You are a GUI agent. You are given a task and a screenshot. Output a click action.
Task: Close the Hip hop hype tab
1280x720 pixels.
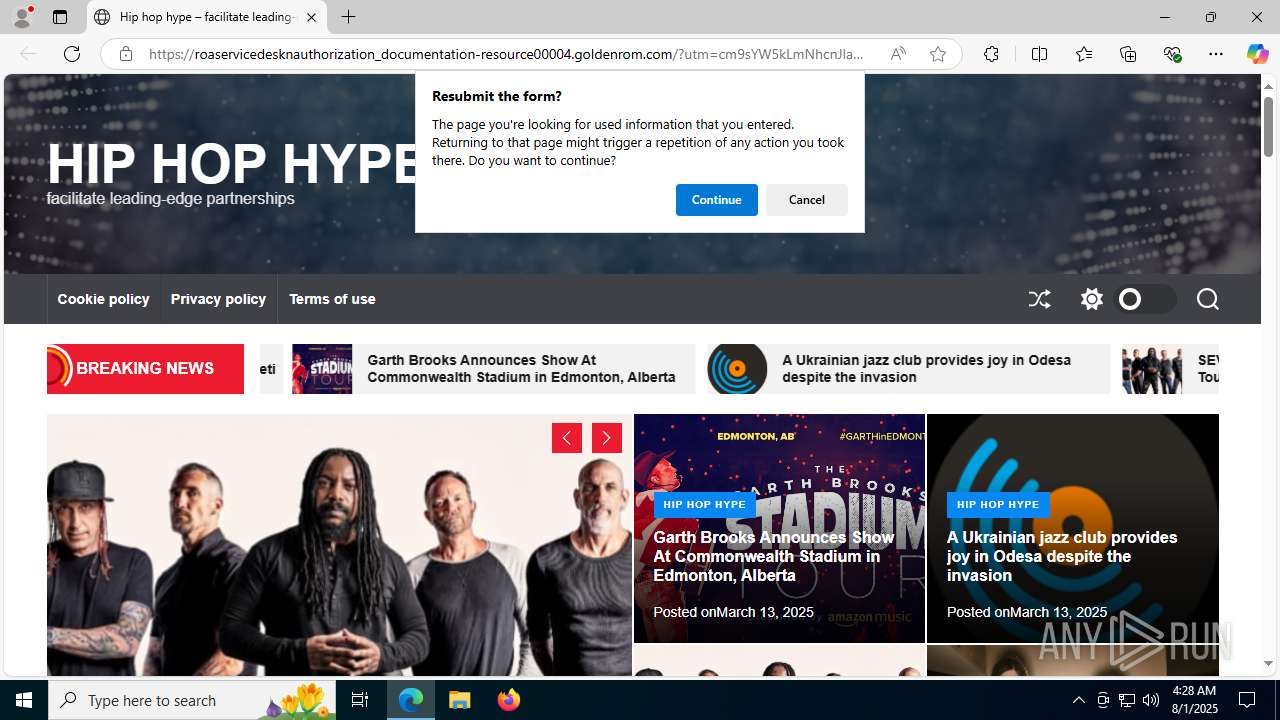(311, 17)
